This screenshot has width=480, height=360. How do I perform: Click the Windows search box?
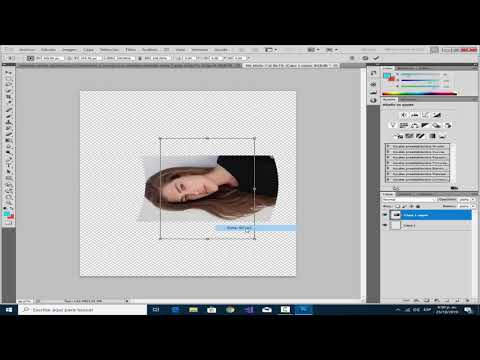[x=82, y=310]
